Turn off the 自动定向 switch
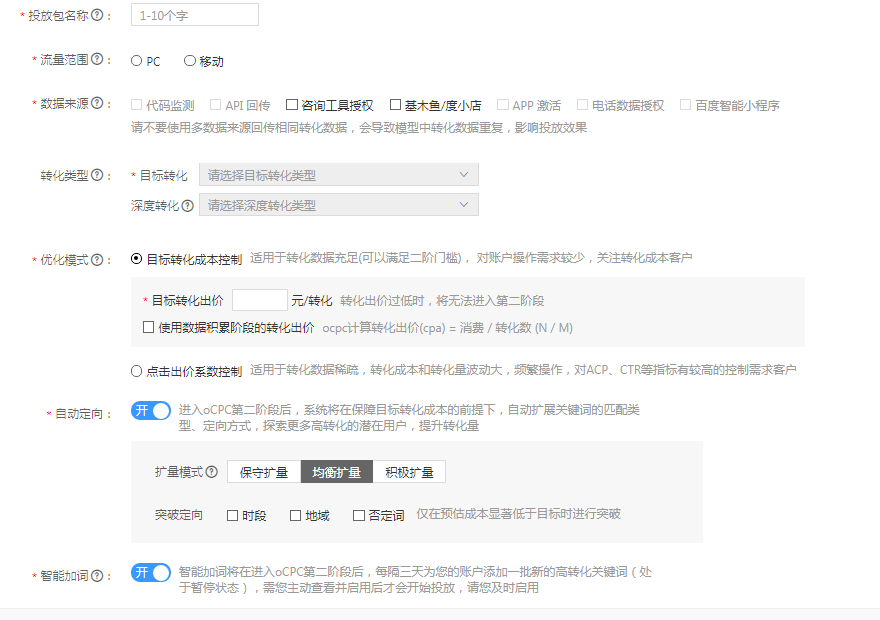Viewport: 880px width, 620px height. 151,410
